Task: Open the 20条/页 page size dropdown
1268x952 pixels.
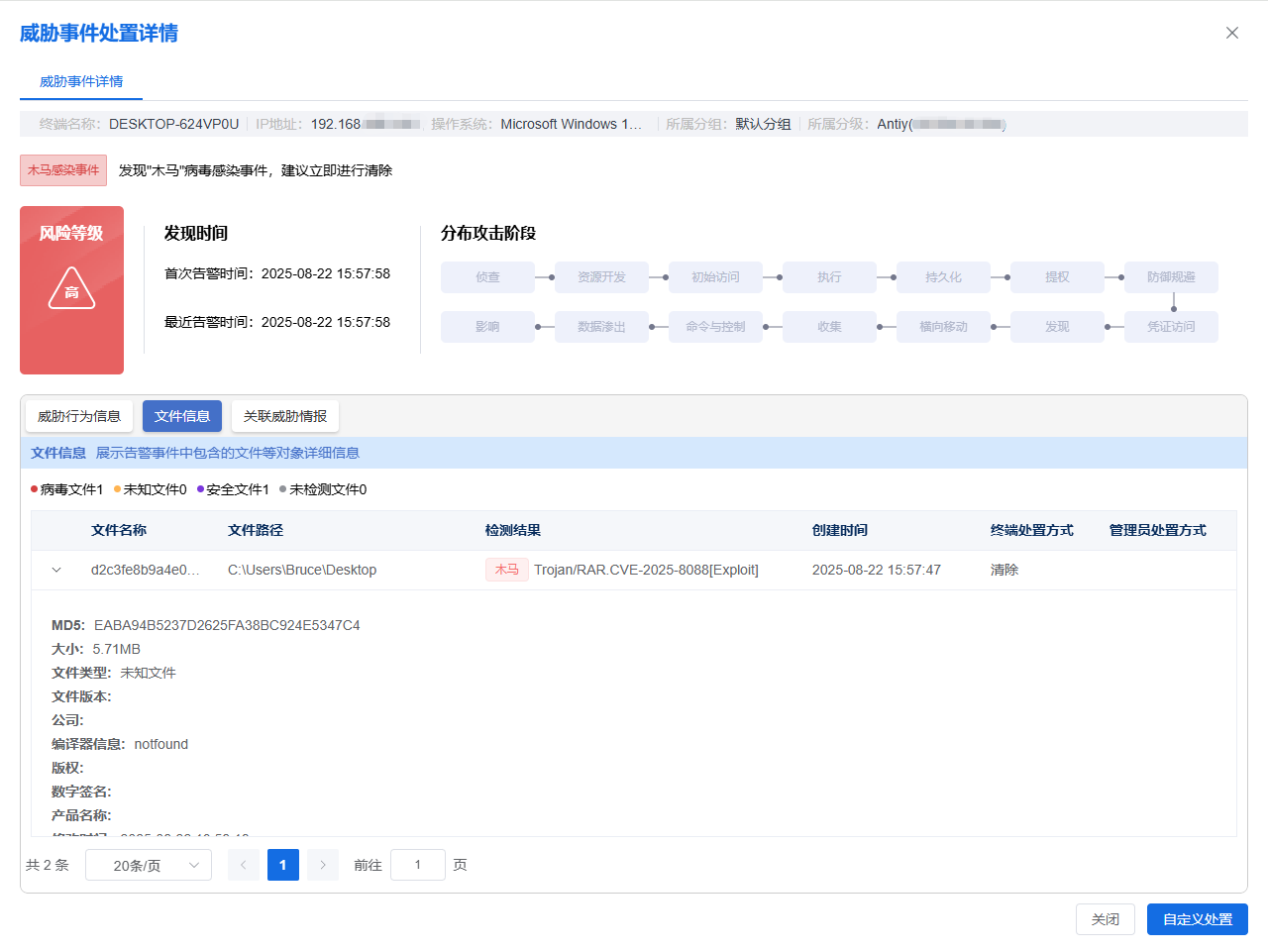Action: [149, 865]
